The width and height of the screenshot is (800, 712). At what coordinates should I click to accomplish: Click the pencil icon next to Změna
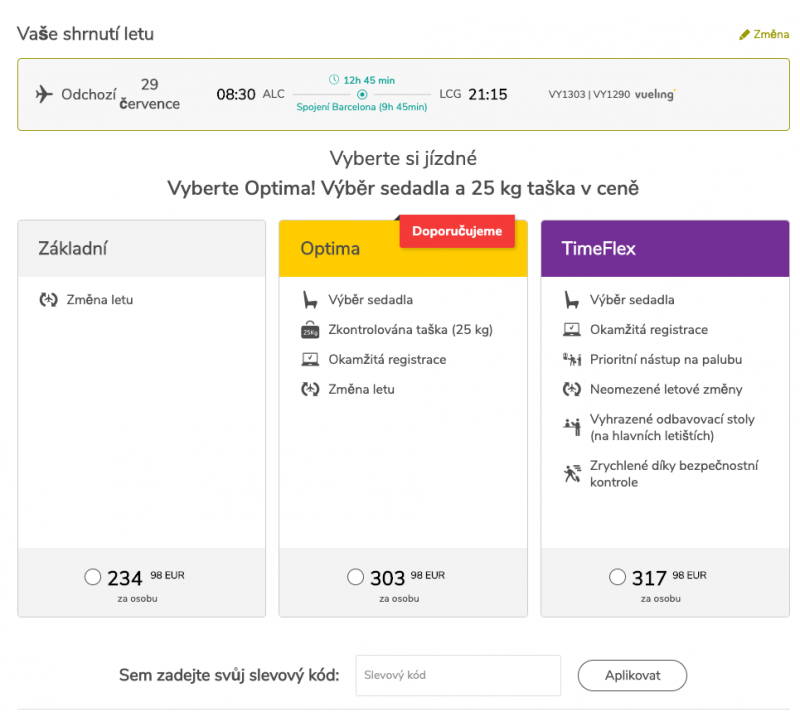coord(744,35)
